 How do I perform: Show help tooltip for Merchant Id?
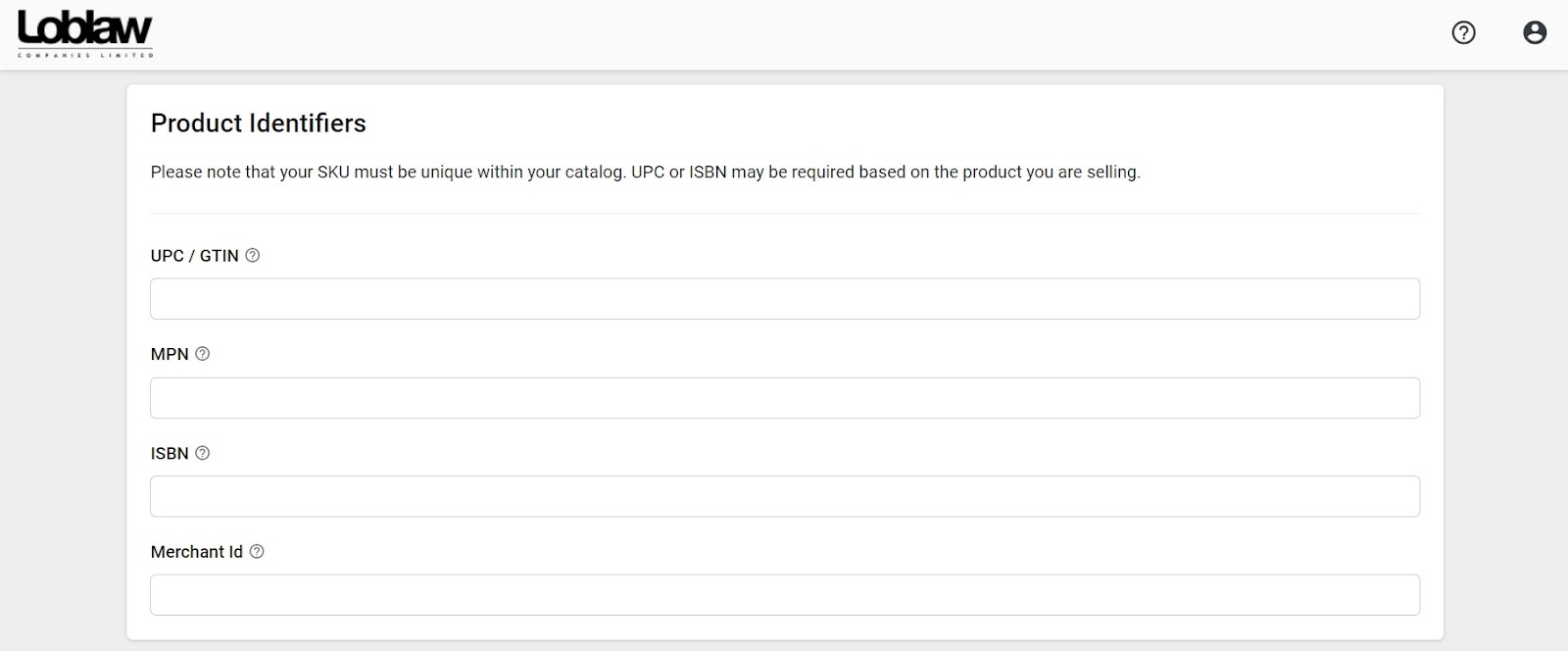(257, 552)
